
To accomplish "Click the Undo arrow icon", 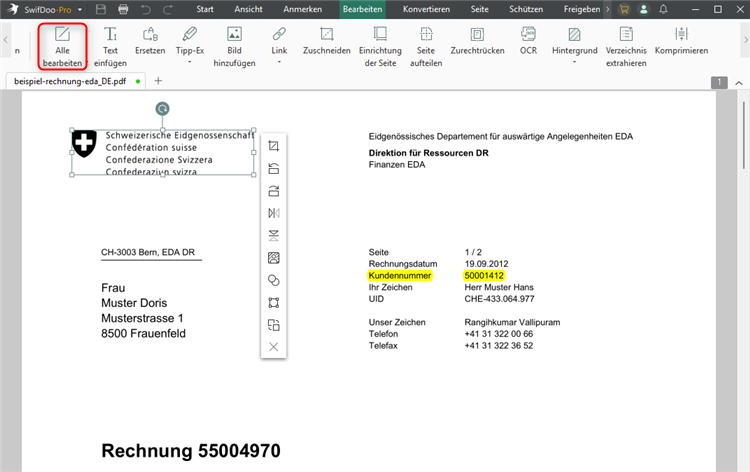I will click(146, 9).
